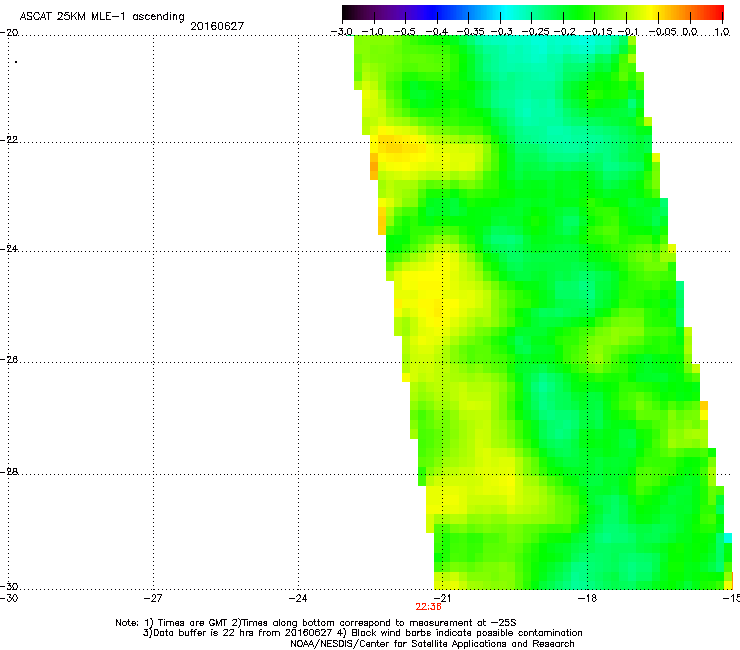
Task: Click the 0.0 color scale label
Action: [x=690, y=32]
